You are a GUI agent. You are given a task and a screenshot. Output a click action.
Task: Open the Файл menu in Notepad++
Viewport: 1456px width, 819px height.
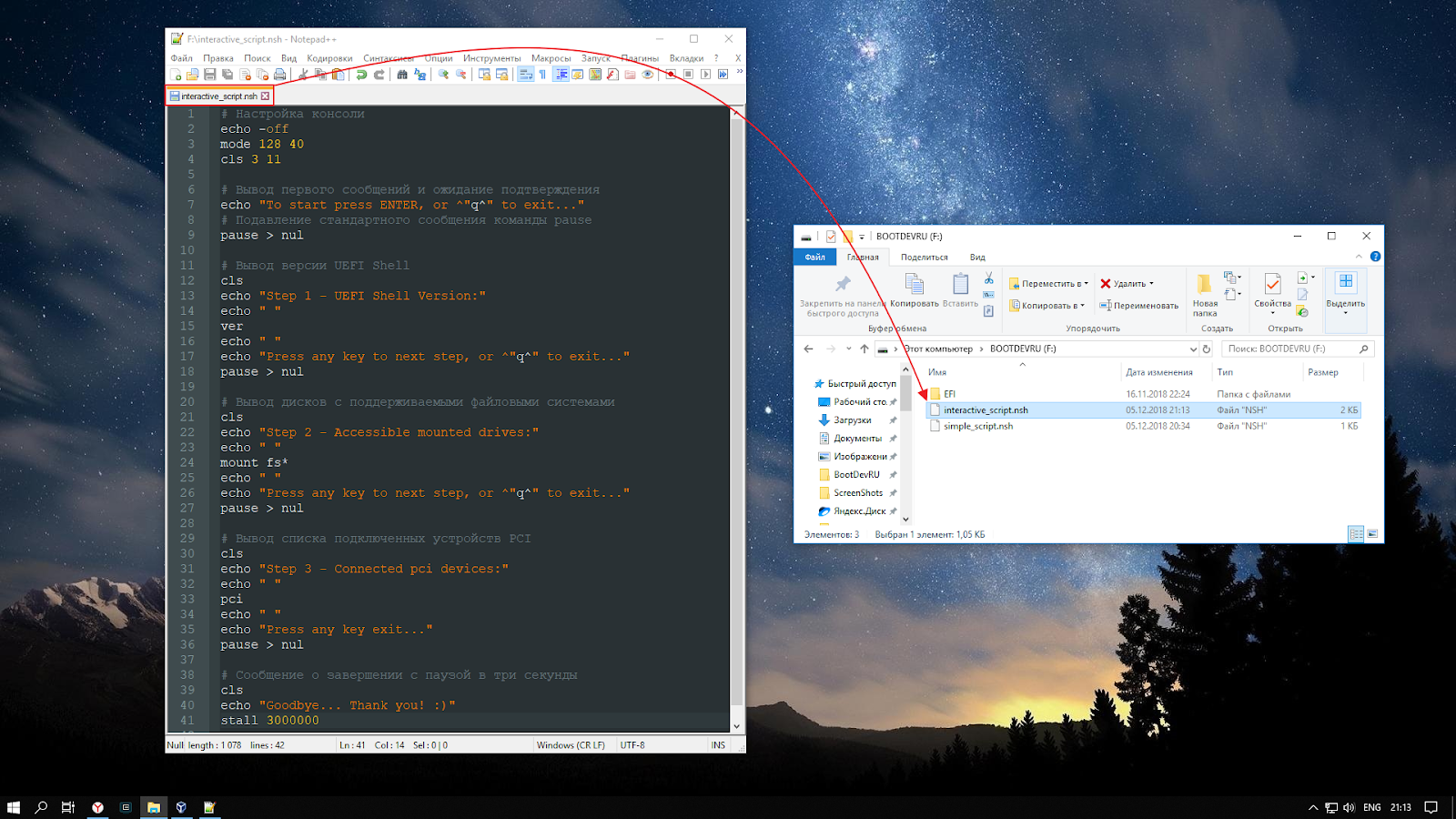181,58
